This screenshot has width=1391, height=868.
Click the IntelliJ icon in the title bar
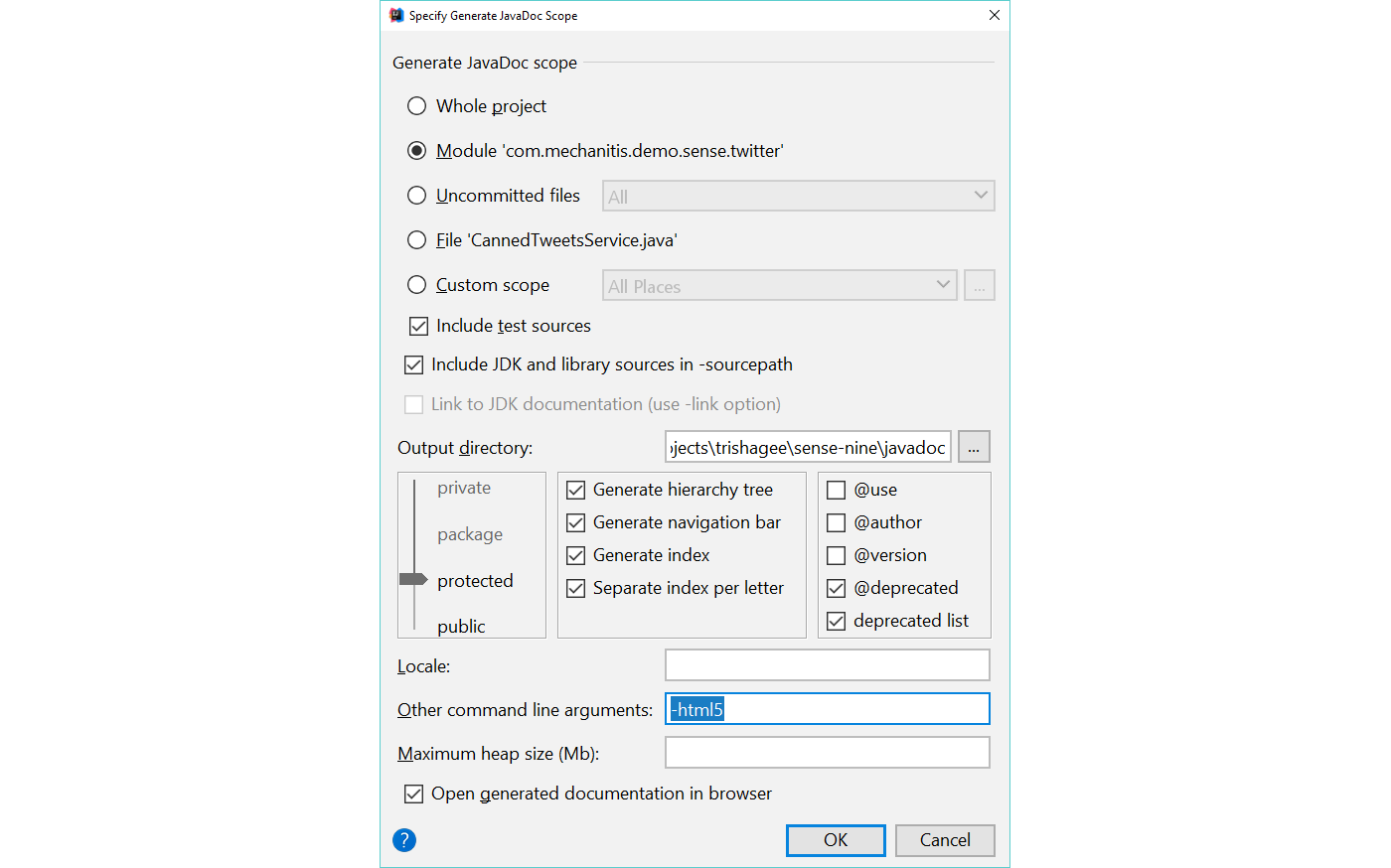click(x=397, y=15)
